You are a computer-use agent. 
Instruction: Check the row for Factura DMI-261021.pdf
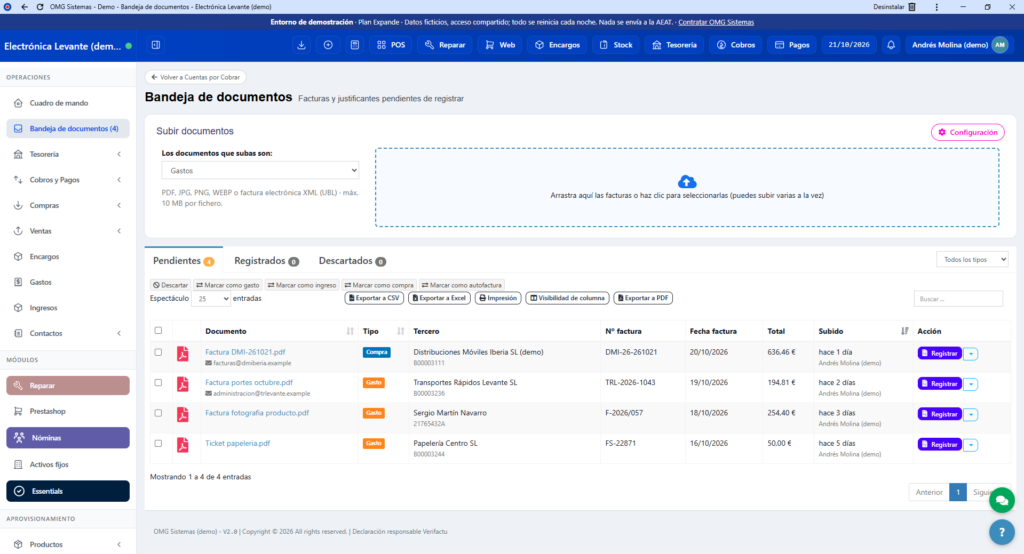[158, 352]
